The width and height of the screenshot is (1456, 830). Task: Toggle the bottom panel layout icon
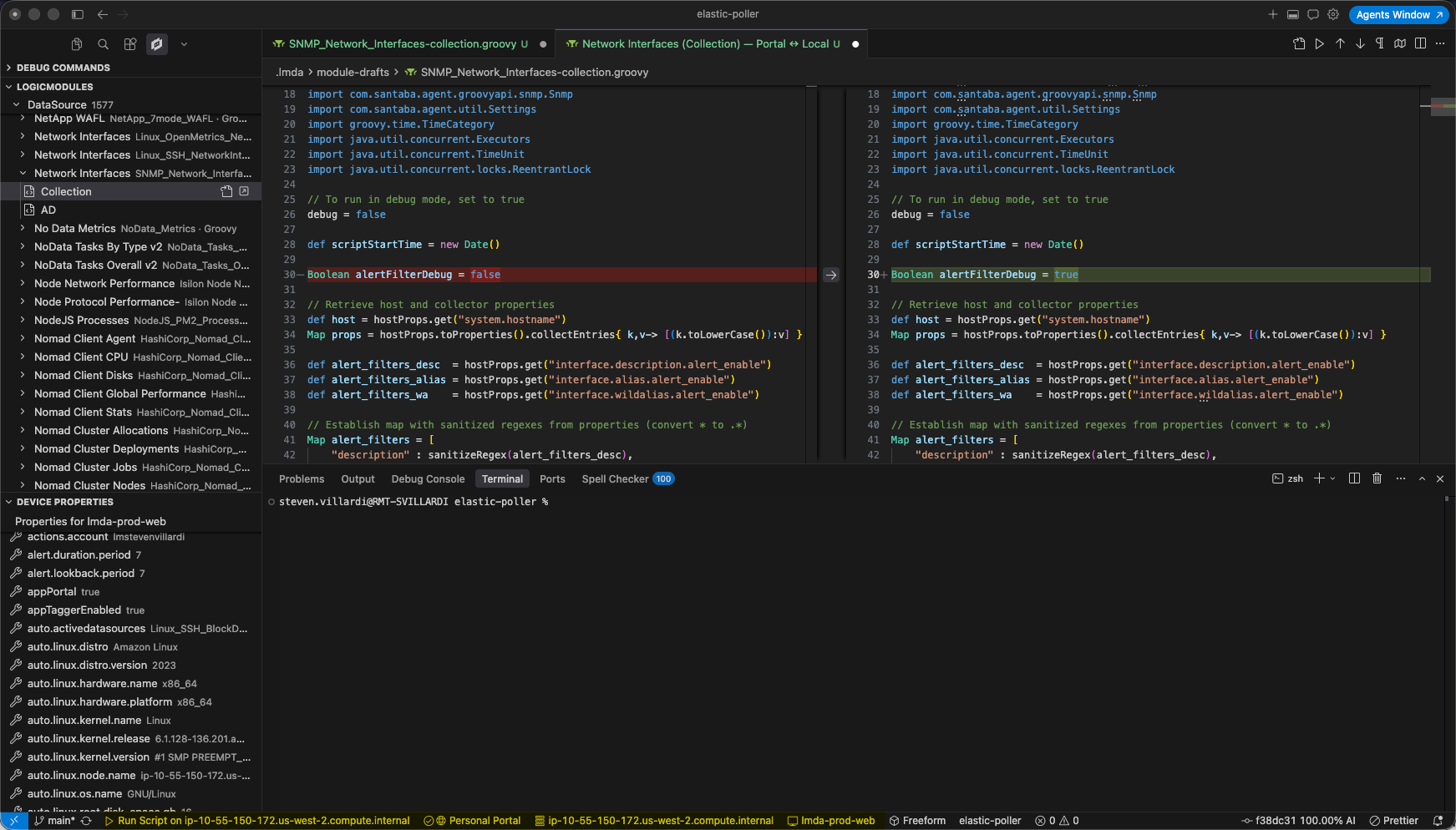click(1293, 14)
